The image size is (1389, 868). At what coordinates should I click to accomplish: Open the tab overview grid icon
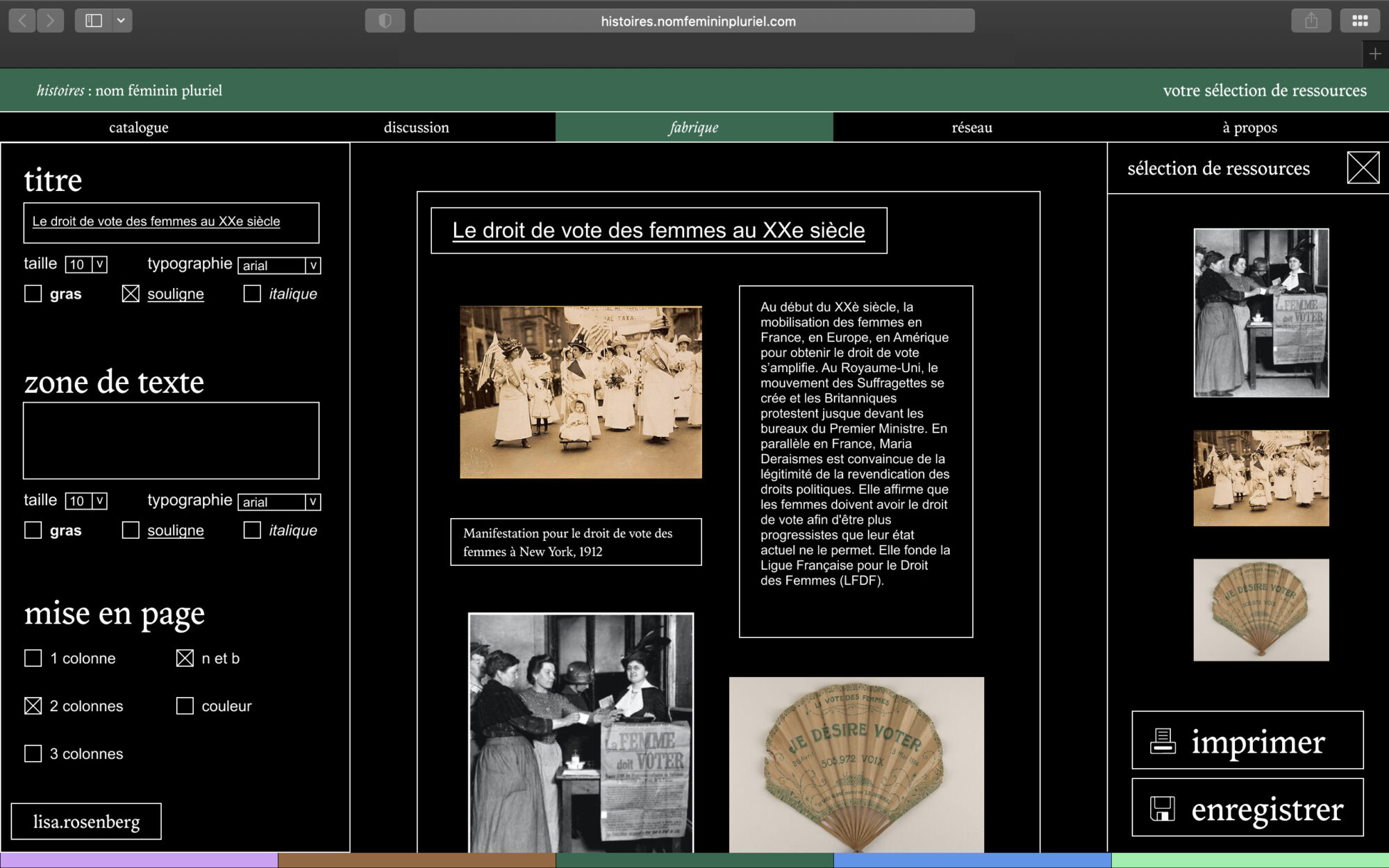point(1360,21)
